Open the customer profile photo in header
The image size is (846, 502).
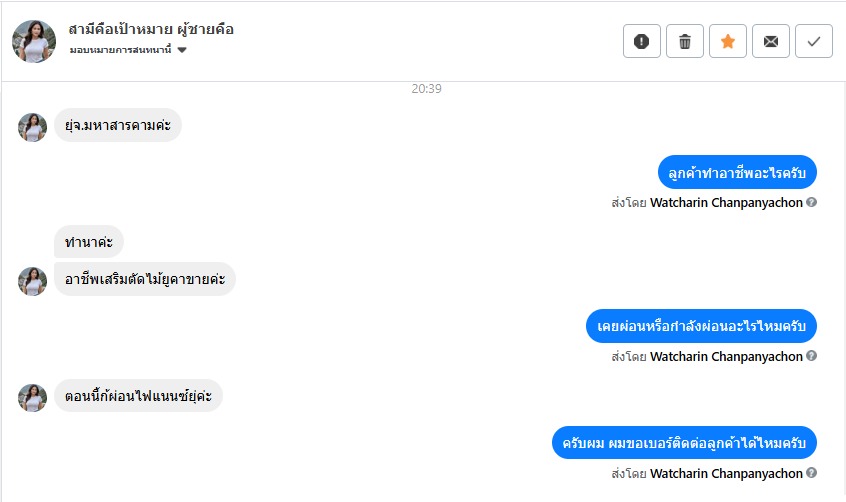[33, 42]
